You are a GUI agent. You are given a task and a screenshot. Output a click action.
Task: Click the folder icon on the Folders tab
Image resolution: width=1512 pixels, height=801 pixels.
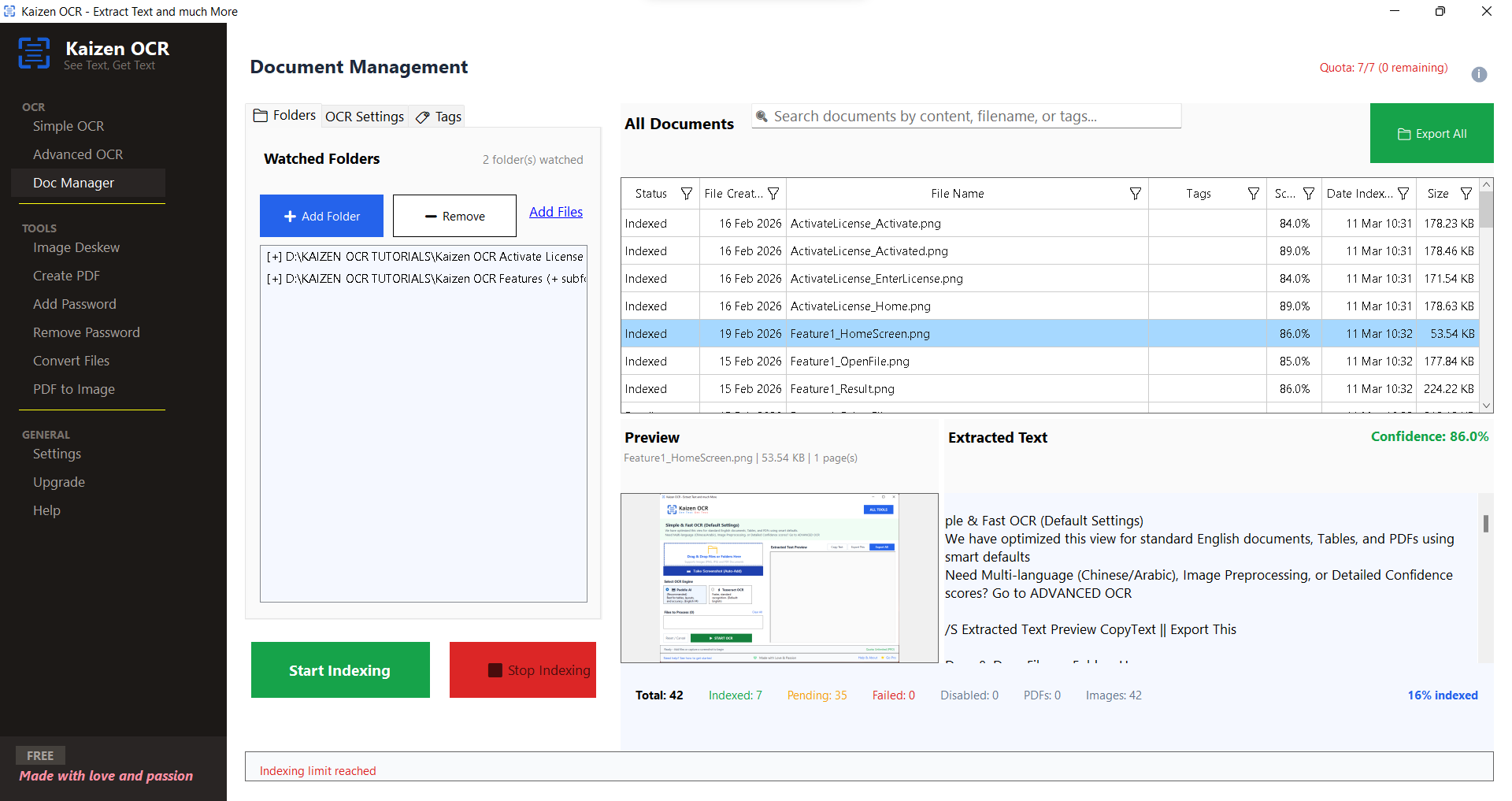(261, 115)
